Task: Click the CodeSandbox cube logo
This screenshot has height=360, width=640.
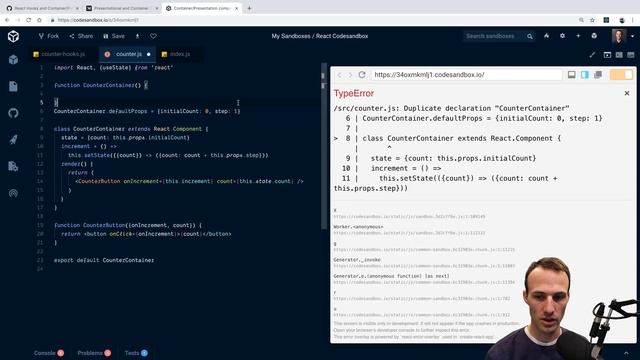Action: coord(13,36)
